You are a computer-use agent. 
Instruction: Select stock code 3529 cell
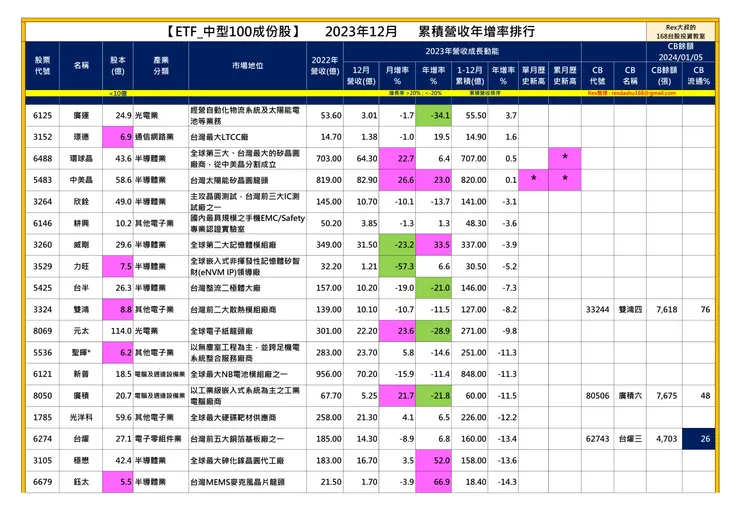[x=42, y=267]
